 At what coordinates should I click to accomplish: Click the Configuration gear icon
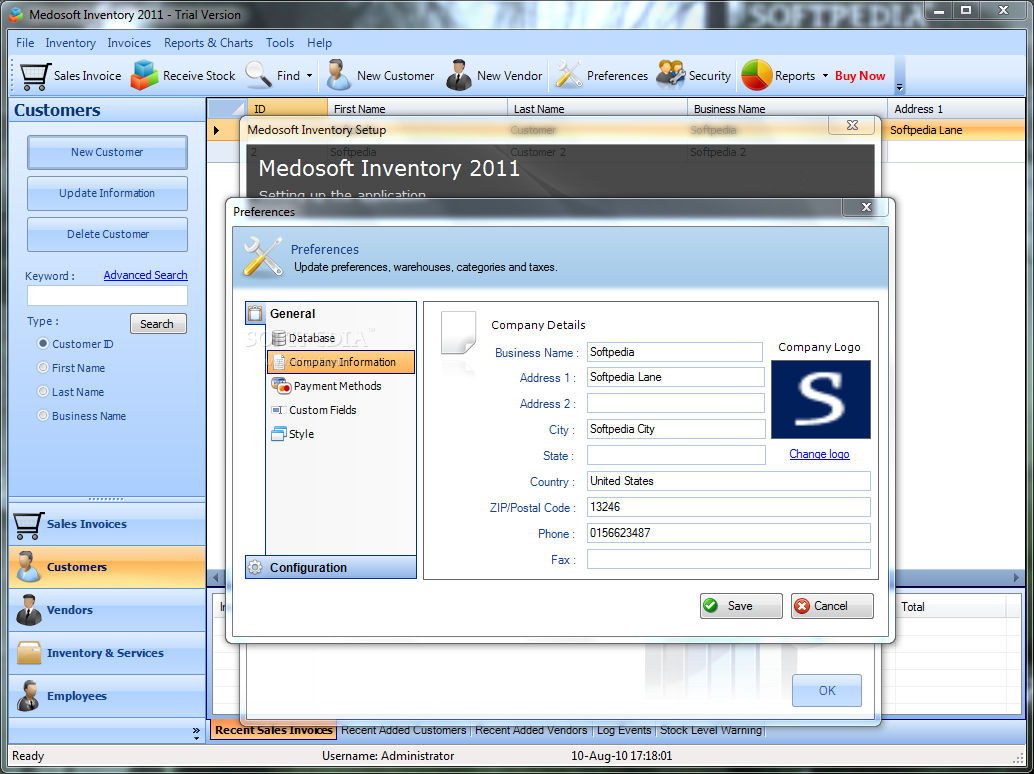tap(255, 568)
